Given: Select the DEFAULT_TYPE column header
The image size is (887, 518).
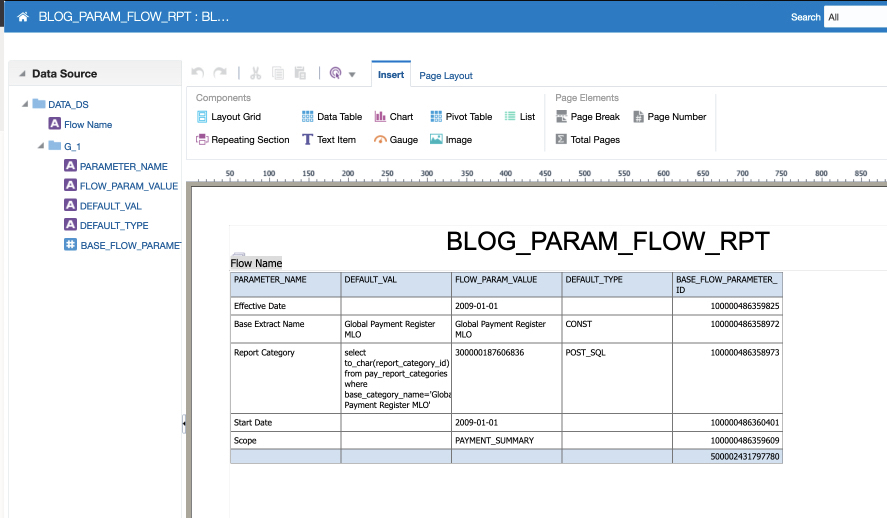Looking at the screenshot, I should (616, 280).
